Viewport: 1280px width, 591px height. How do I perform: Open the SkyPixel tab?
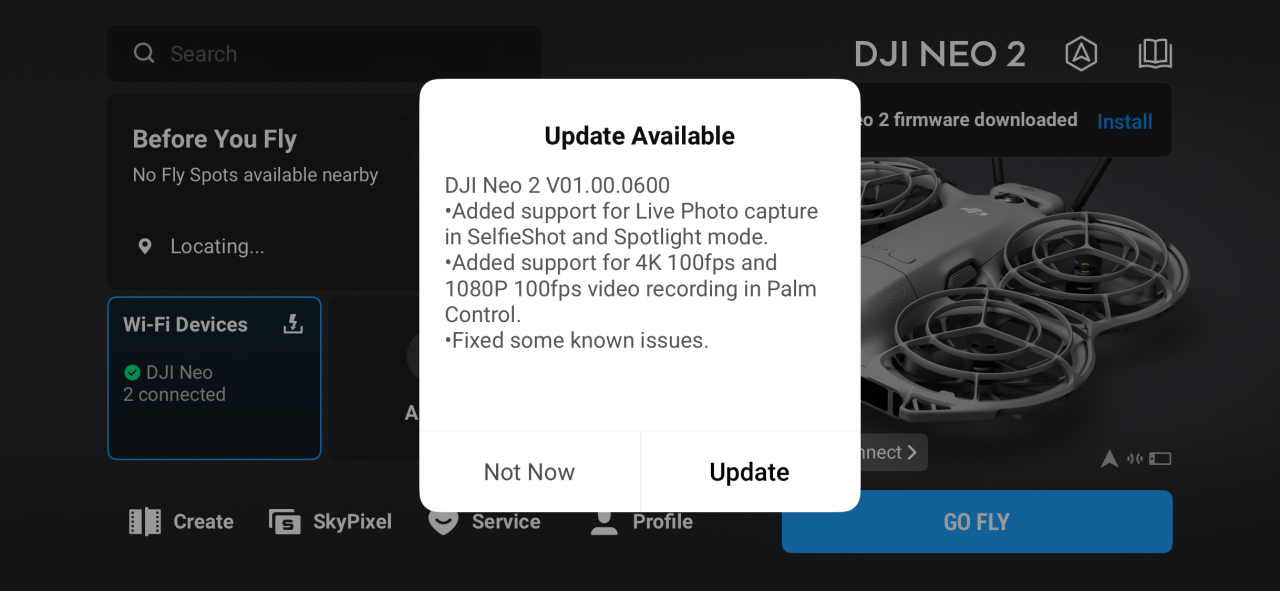coord(330,521)
